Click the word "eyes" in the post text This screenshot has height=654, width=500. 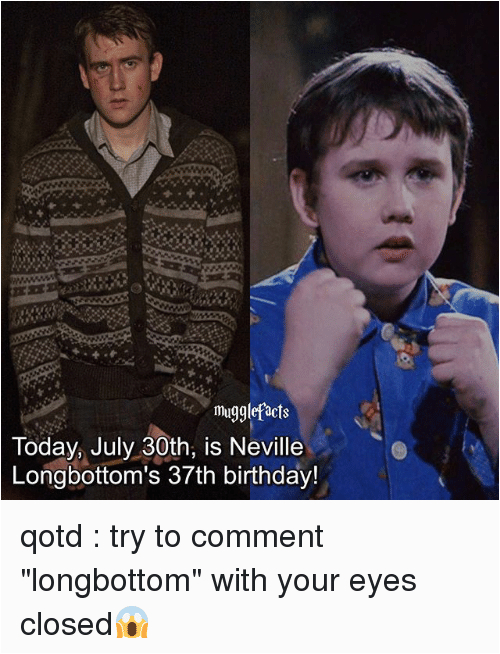(x=382, y=581)
